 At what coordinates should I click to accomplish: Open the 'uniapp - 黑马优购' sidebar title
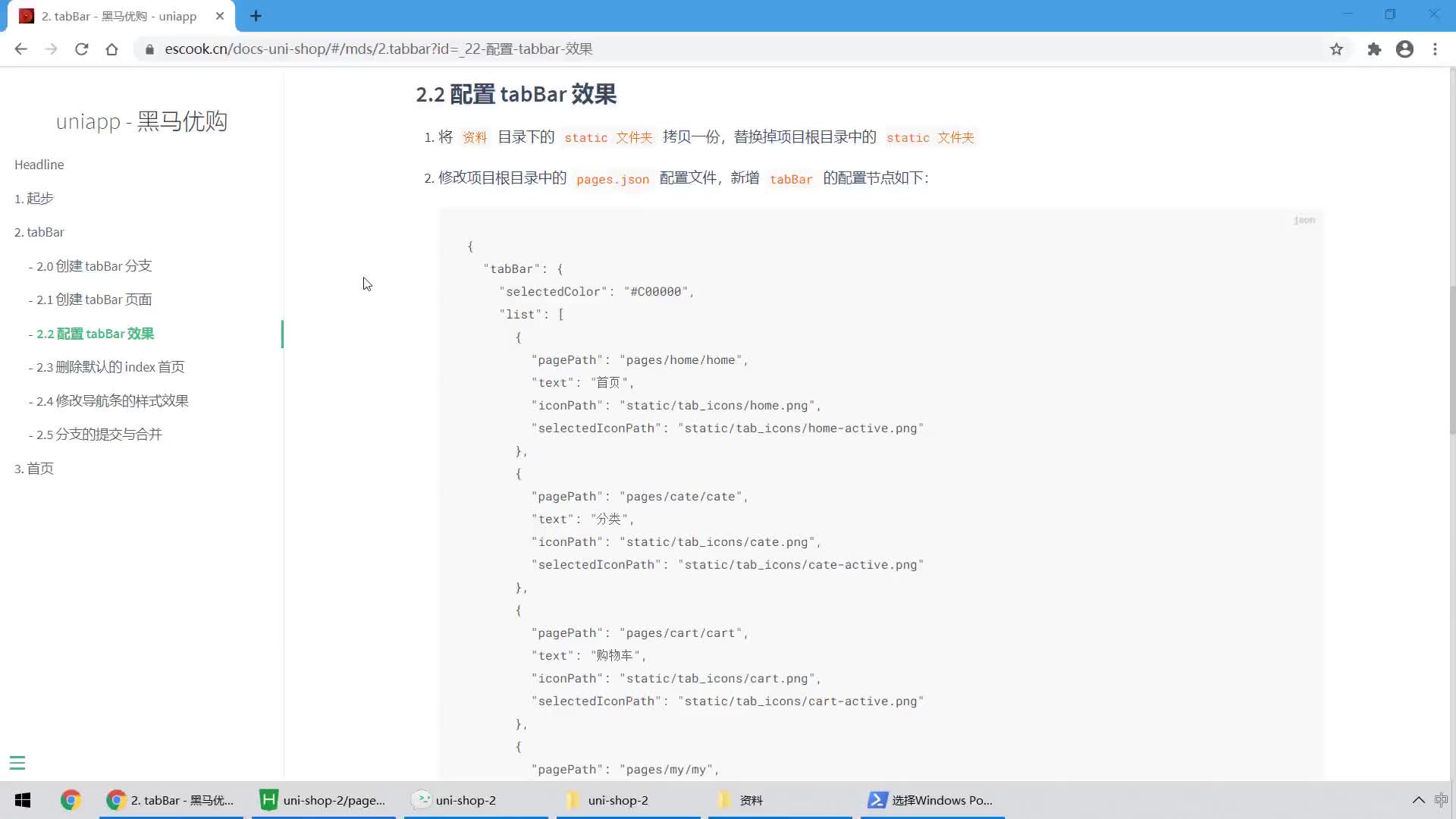pos(142,121)
